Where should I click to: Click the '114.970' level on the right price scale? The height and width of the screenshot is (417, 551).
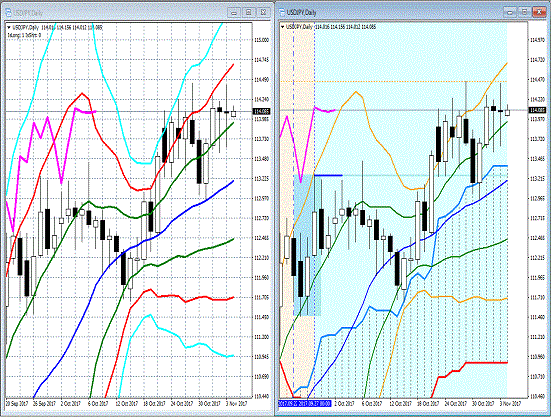(x=537, y=40)
